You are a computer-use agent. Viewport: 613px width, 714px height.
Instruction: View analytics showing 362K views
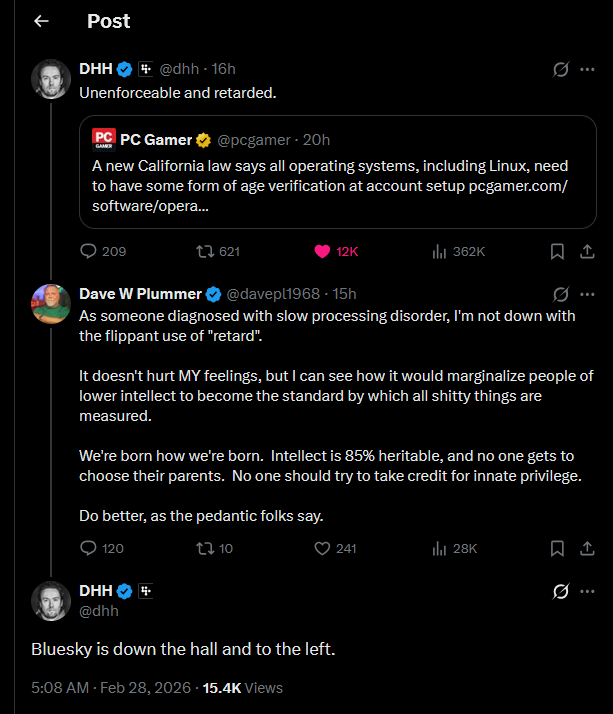point(438,251)
